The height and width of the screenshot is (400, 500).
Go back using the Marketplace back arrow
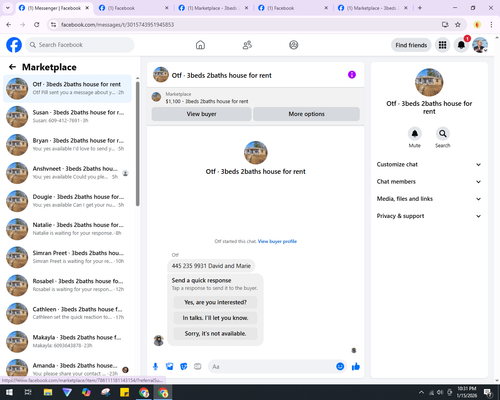tap(12, 67)
